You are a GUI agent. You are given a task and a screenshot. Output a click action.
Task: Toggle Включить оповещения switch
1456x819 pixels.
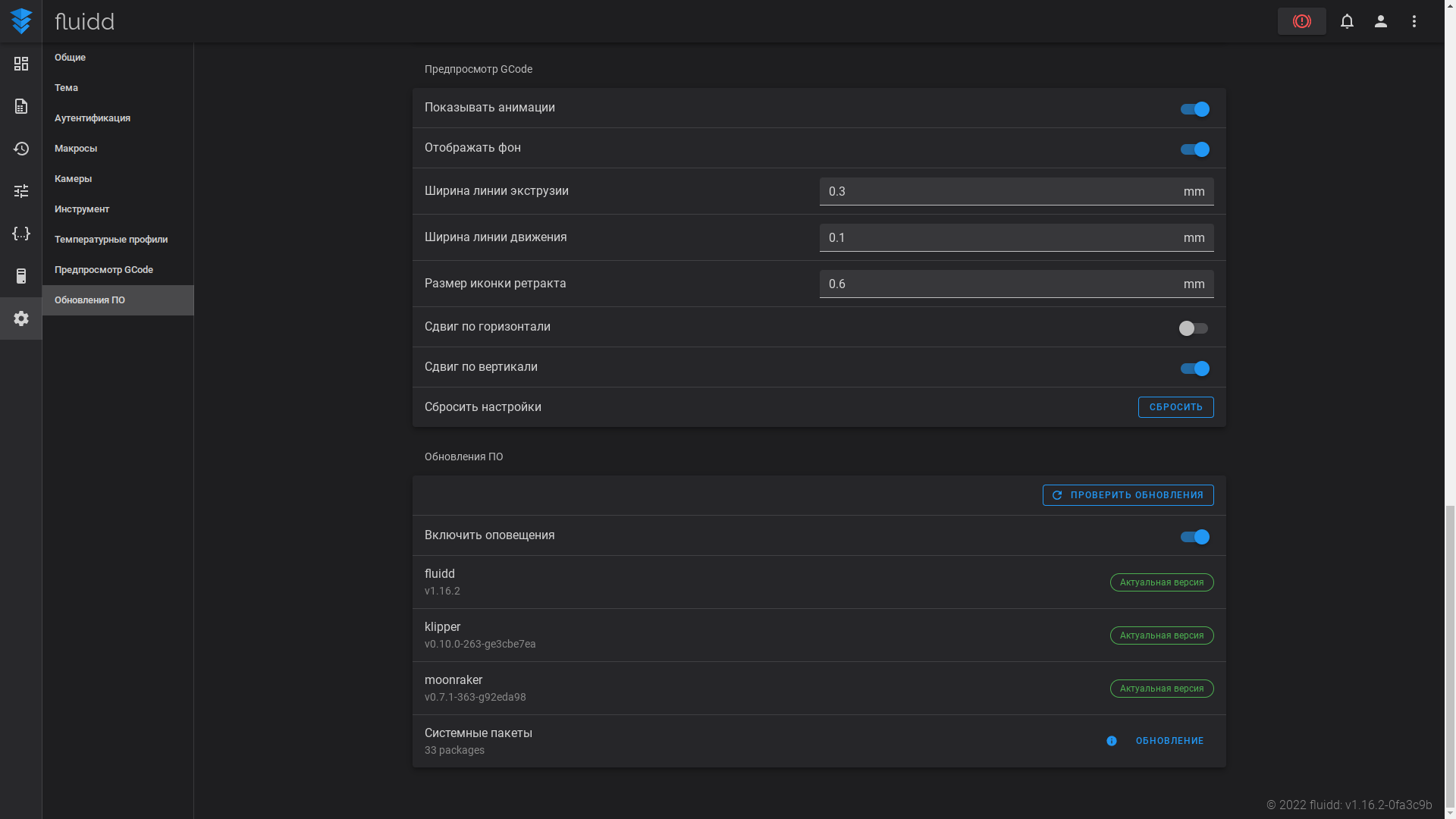click(1194, 537)
